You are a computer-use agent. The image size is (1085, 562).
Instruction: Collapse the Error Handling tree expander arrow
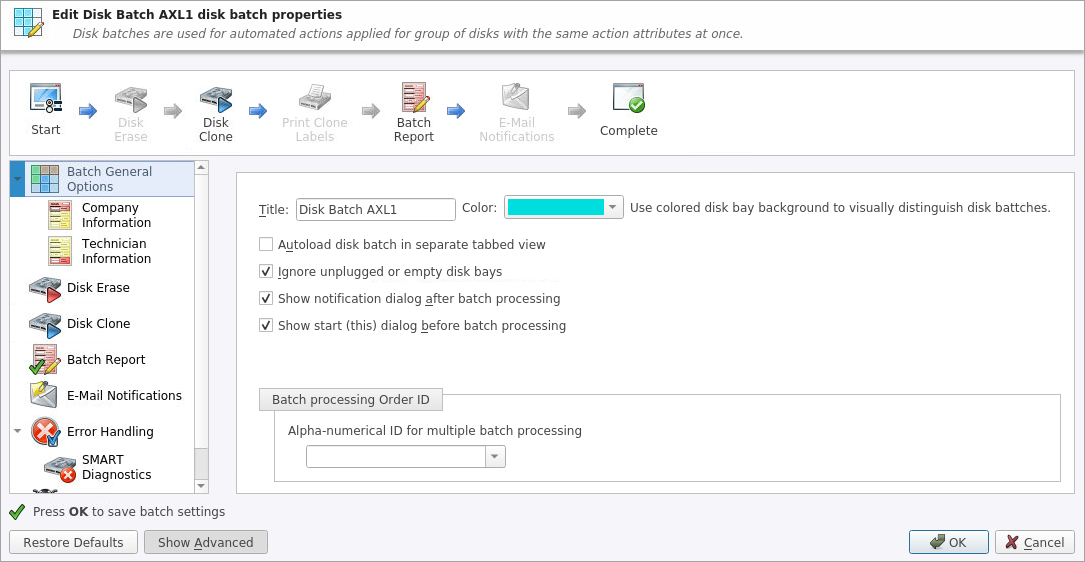(x=17, y=431)
